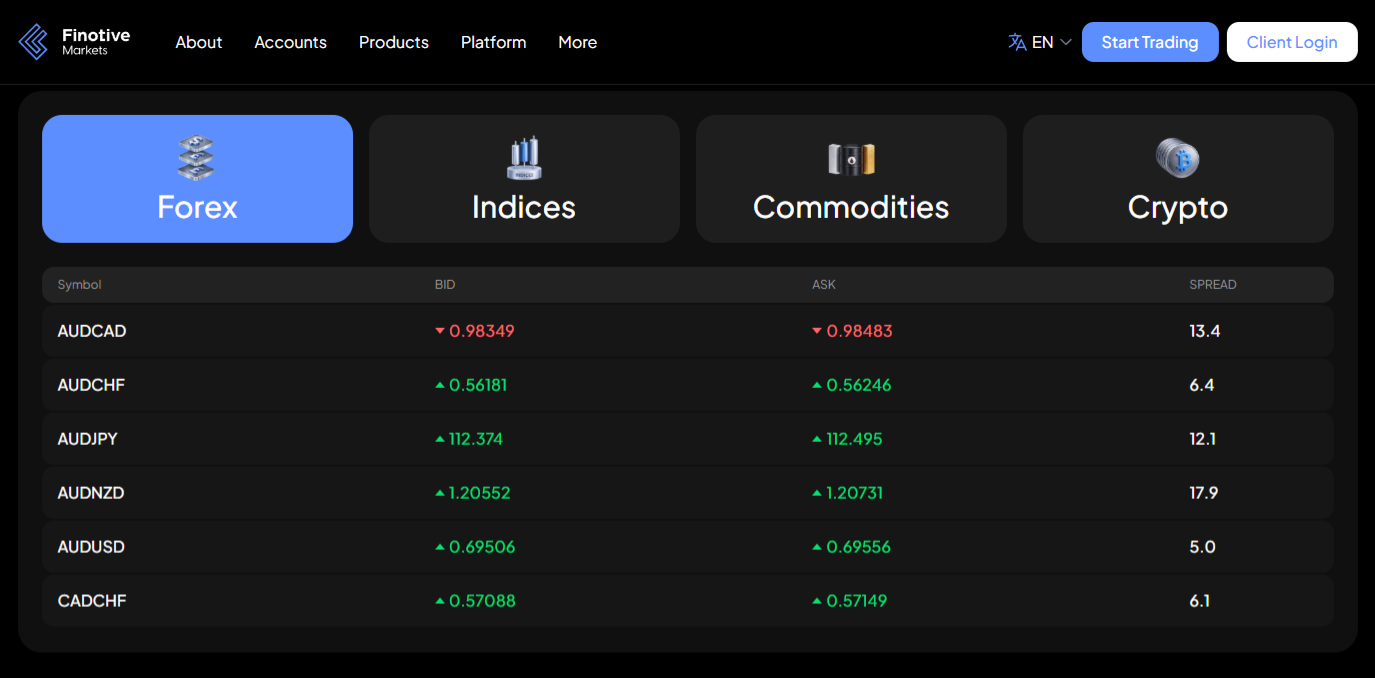Select the AUDNZD symbol
This screenshot has height=678, width=1375.
point(91,493)
